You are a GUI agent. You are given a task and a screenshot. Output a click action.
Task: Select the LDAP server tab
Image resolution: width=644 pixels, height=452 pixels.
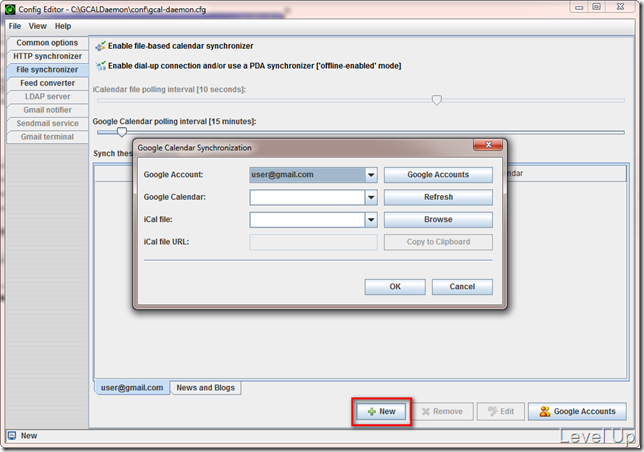click(47, 96)
